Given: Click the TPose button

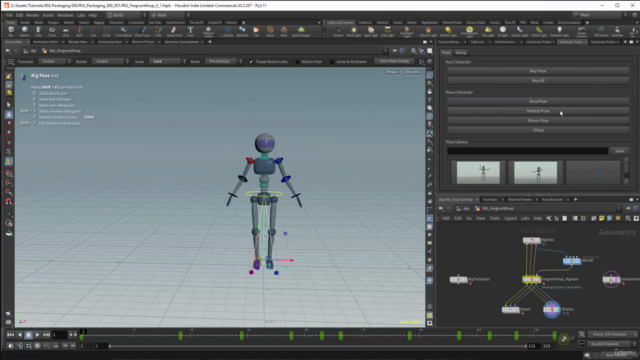Looking at the screenshot, I should [x=538, y=131].
